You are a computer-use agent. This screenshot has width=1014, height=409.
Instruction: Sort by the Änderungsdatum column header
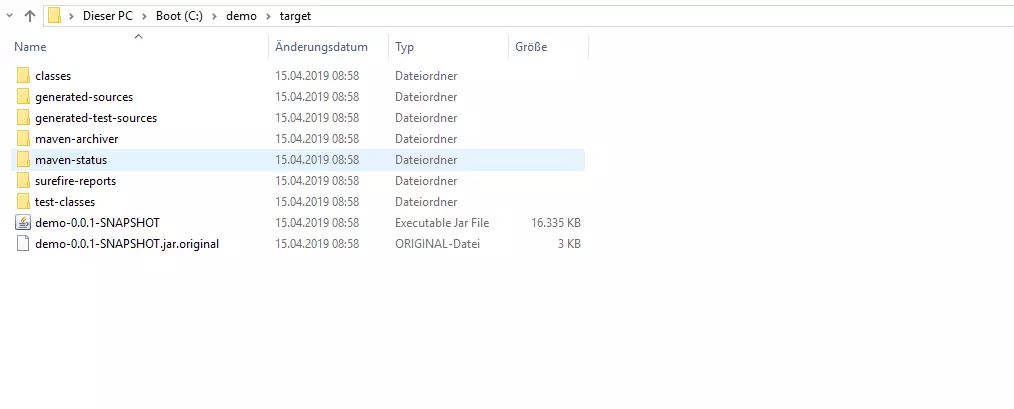click(x=321, y=47)
